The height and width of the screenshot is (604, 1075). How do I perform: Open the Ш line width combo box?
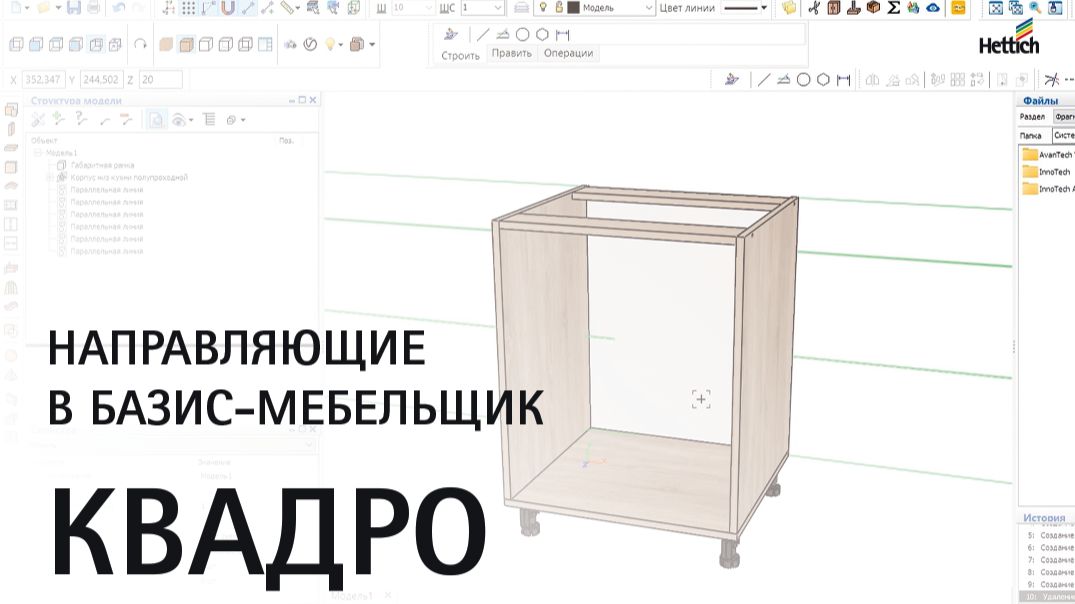[413, 8]
